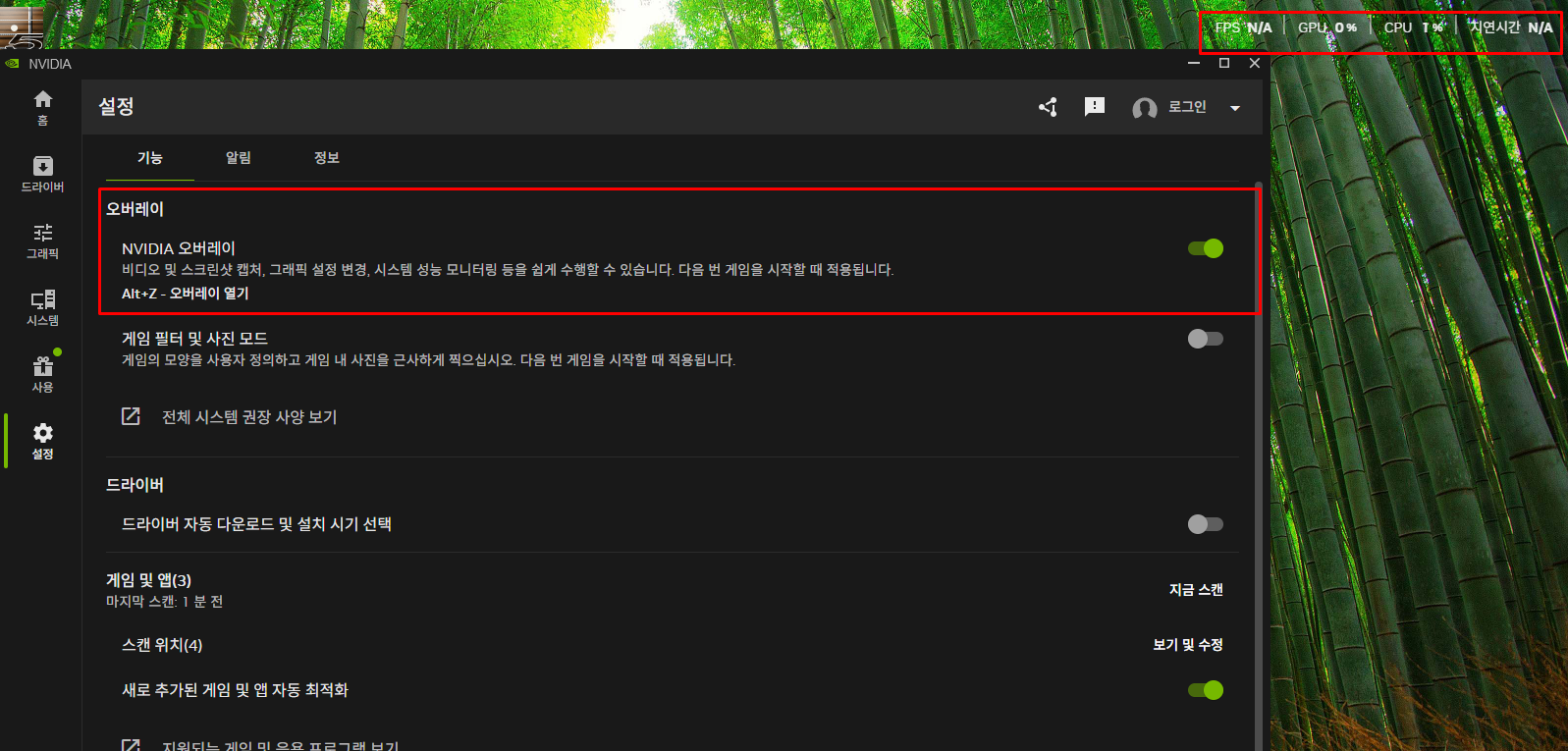Viewport: 1568px width, 751px height.
Task: Open the 드라이버 (Drivers) sidebar section
Action: click(42, 174)
